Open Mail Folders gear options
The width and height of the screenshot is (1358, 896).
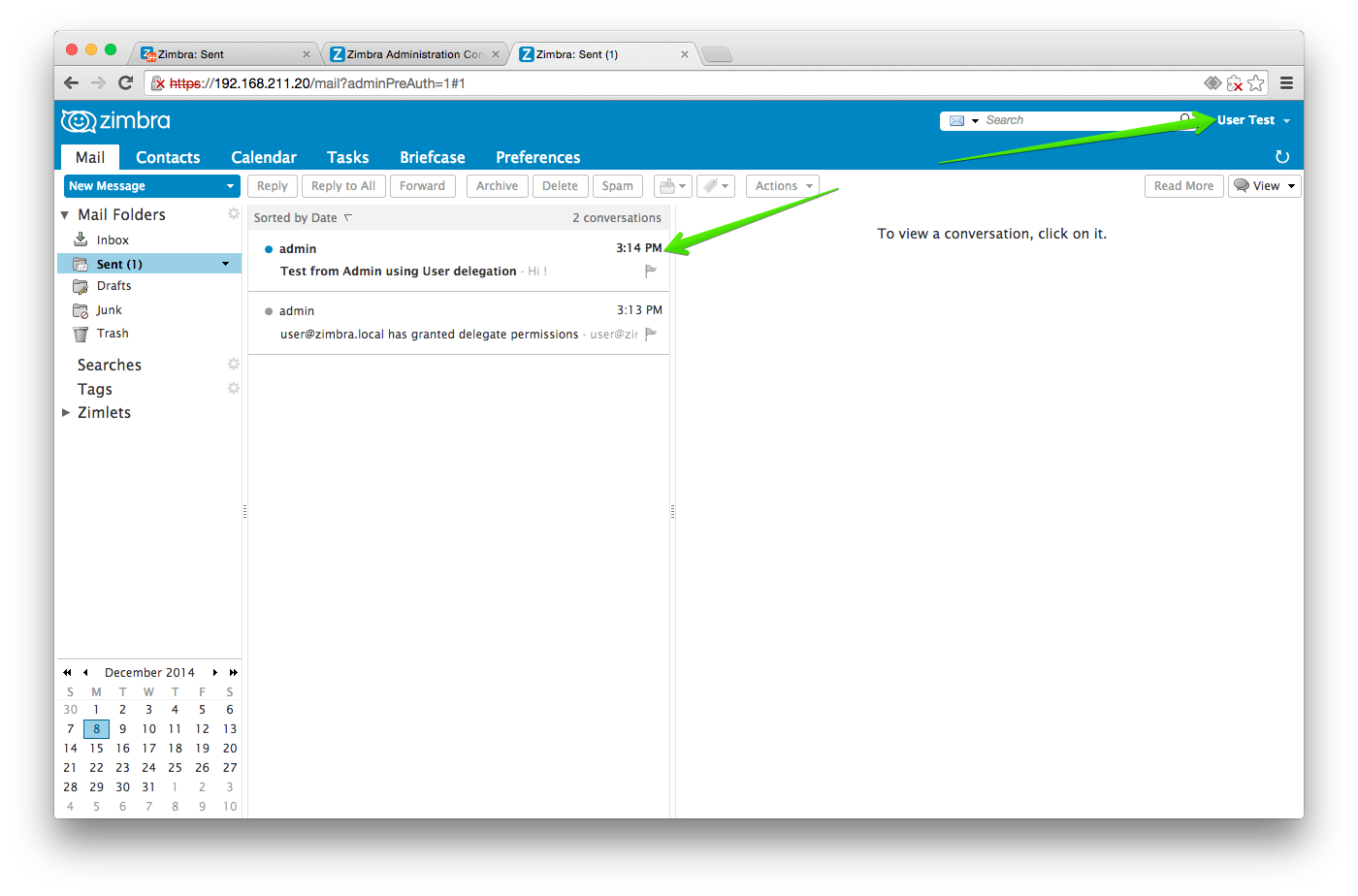pyautogui.click(x=234, y=213)
